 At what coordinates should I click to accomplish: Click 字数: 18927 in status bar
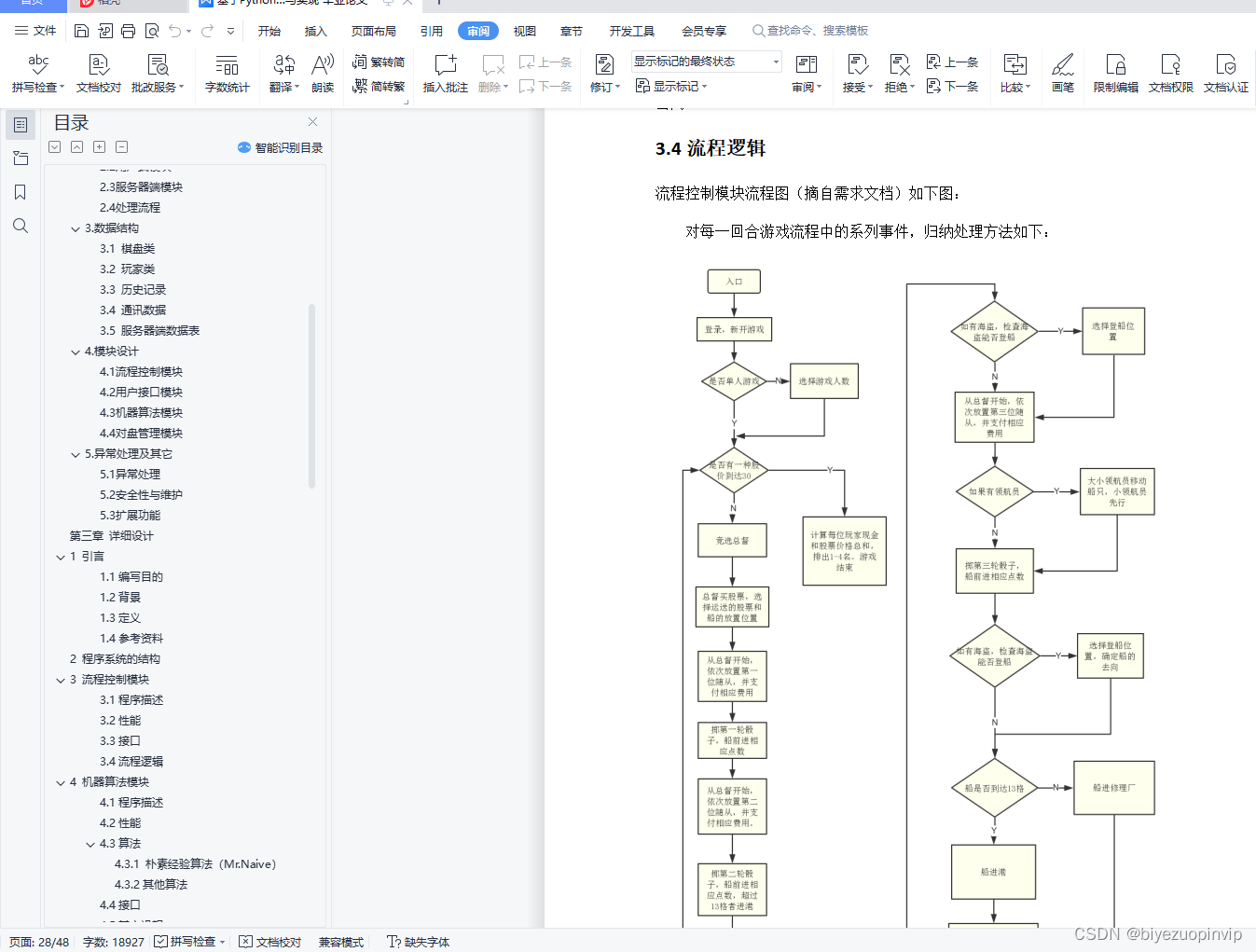pyautogui.click(x=114, y=942)
